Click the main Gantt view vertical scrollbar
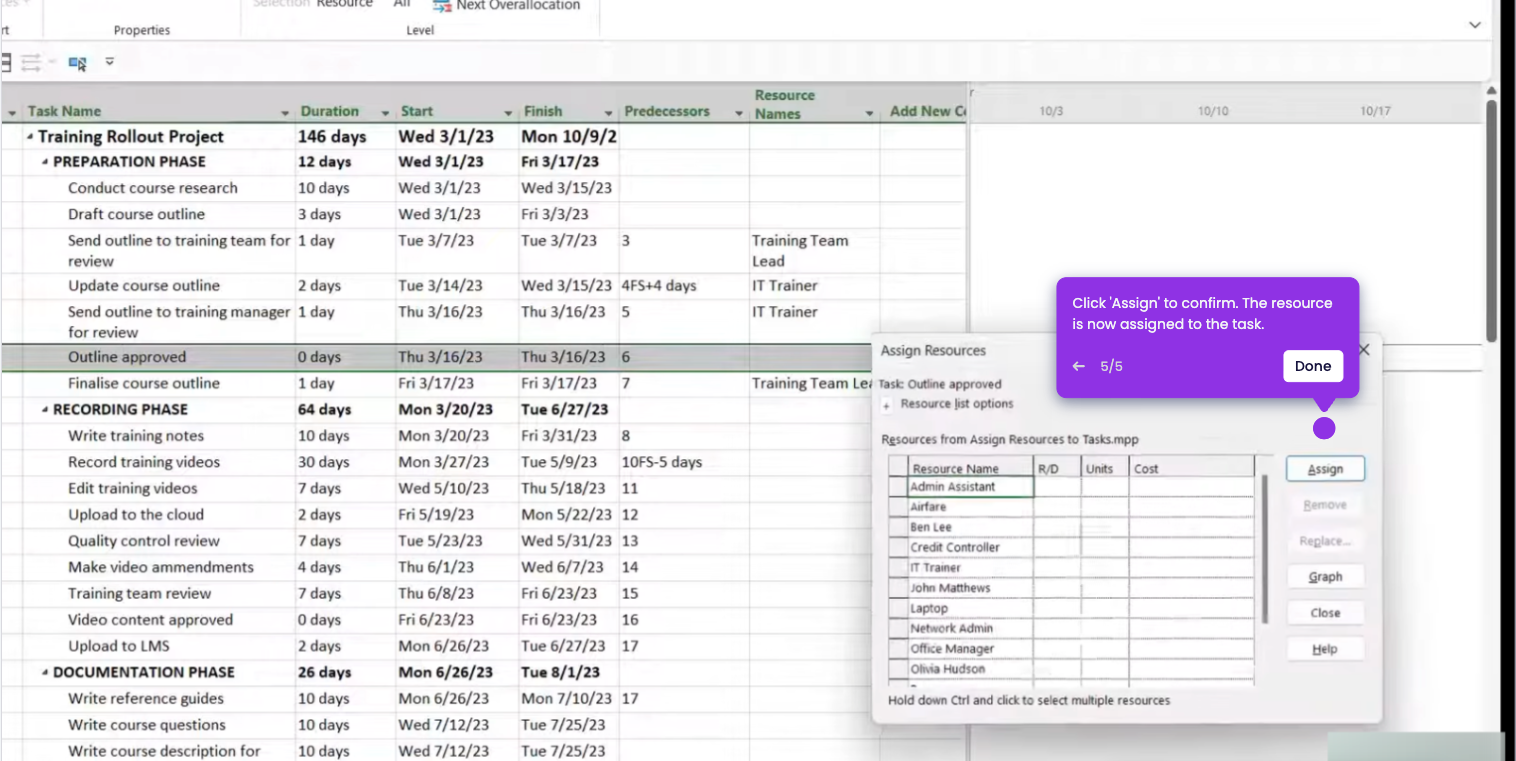The width and height of the screenshot is (1516, 761). [1491, 220]
